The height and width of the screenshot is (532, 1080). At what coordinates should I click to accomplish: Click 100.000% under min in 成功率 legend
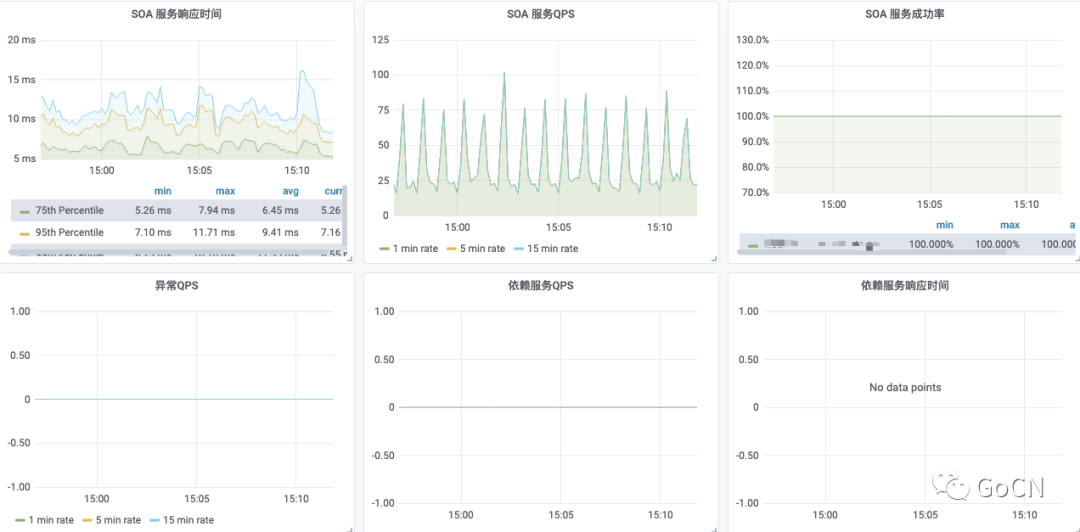(x=931, y=244)
